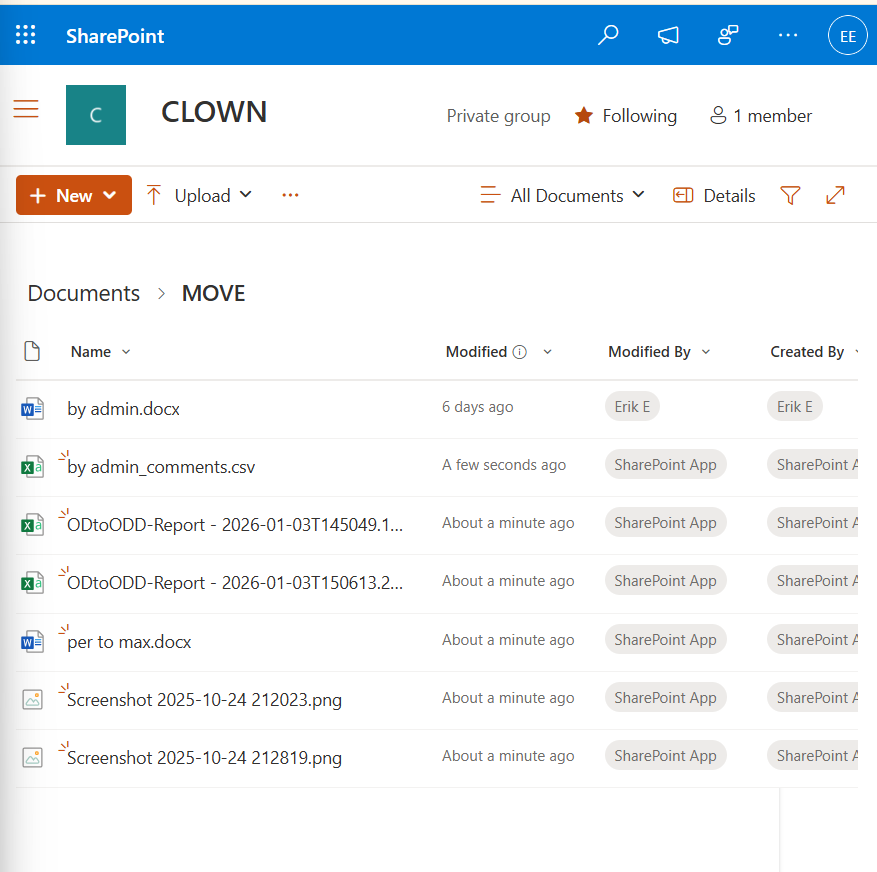Viewport: 877px width, 872px height.
Task: Click the megaphone announcement icon
Action: pyautogui.click(x=668, y=35)
